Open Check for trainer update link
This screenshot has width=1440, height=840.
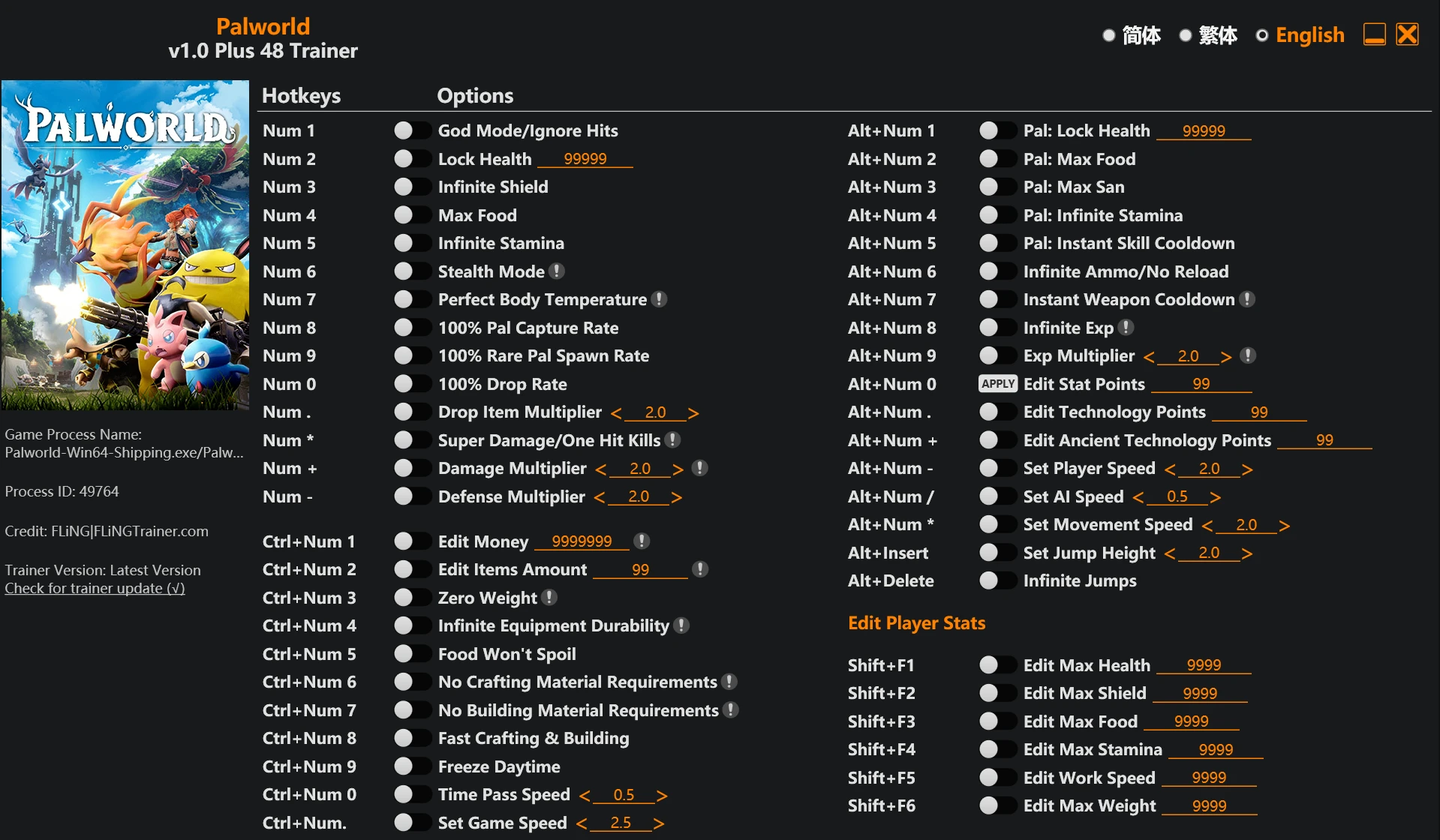click(95, 588)
